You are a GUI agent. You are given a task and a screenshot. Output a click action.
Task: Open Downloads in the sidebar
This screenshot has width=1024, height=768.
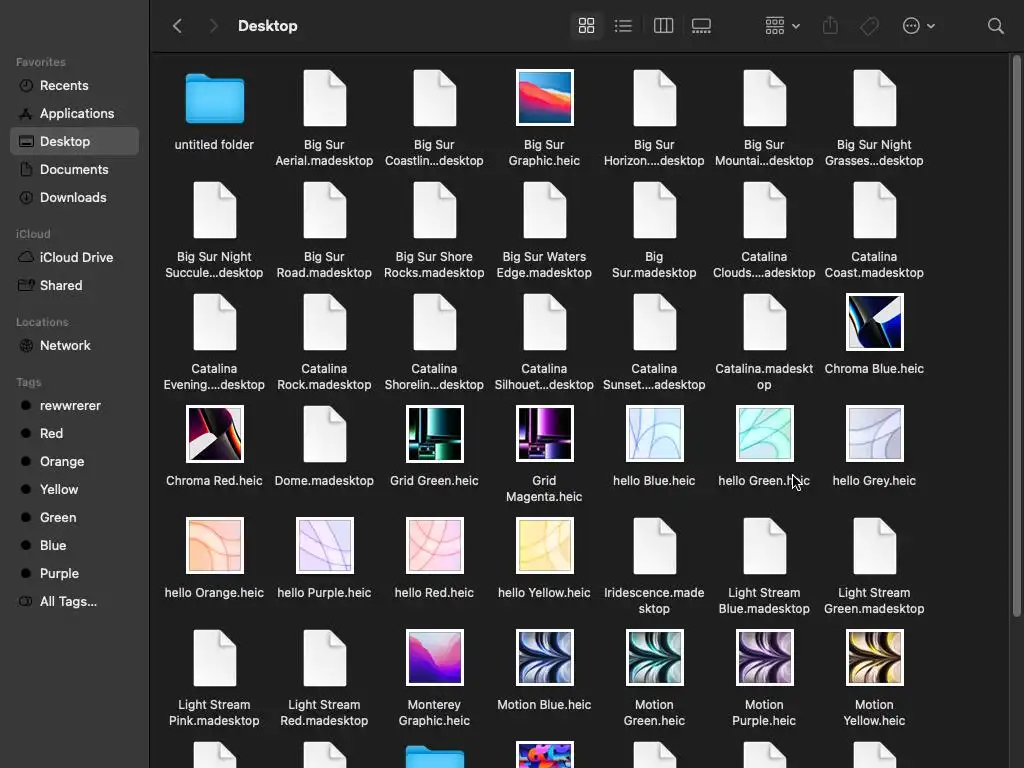tap(74, 198)
